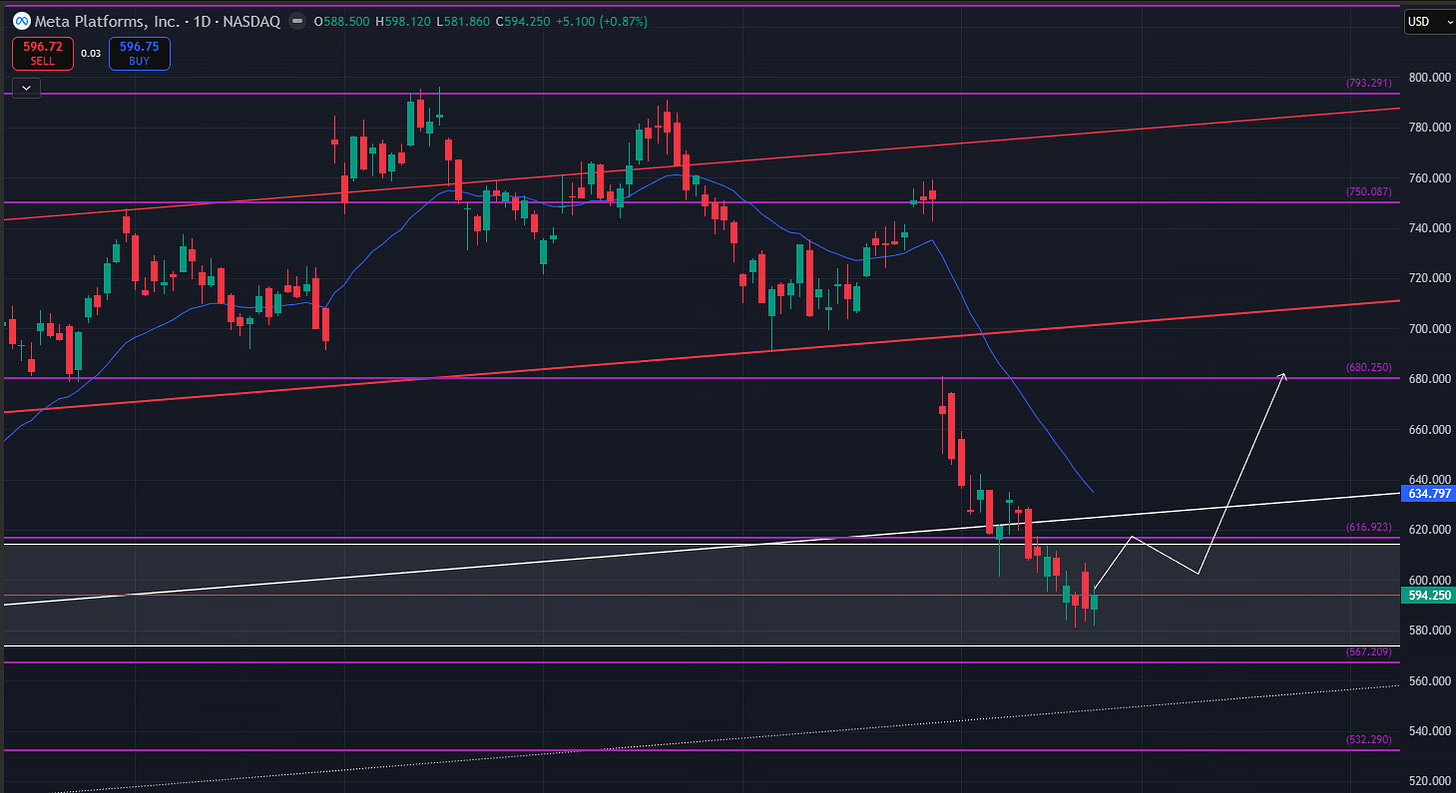The image size is (1456, 793).
Task: Click the green 594.250 last price label
Action: point(1429,595)
